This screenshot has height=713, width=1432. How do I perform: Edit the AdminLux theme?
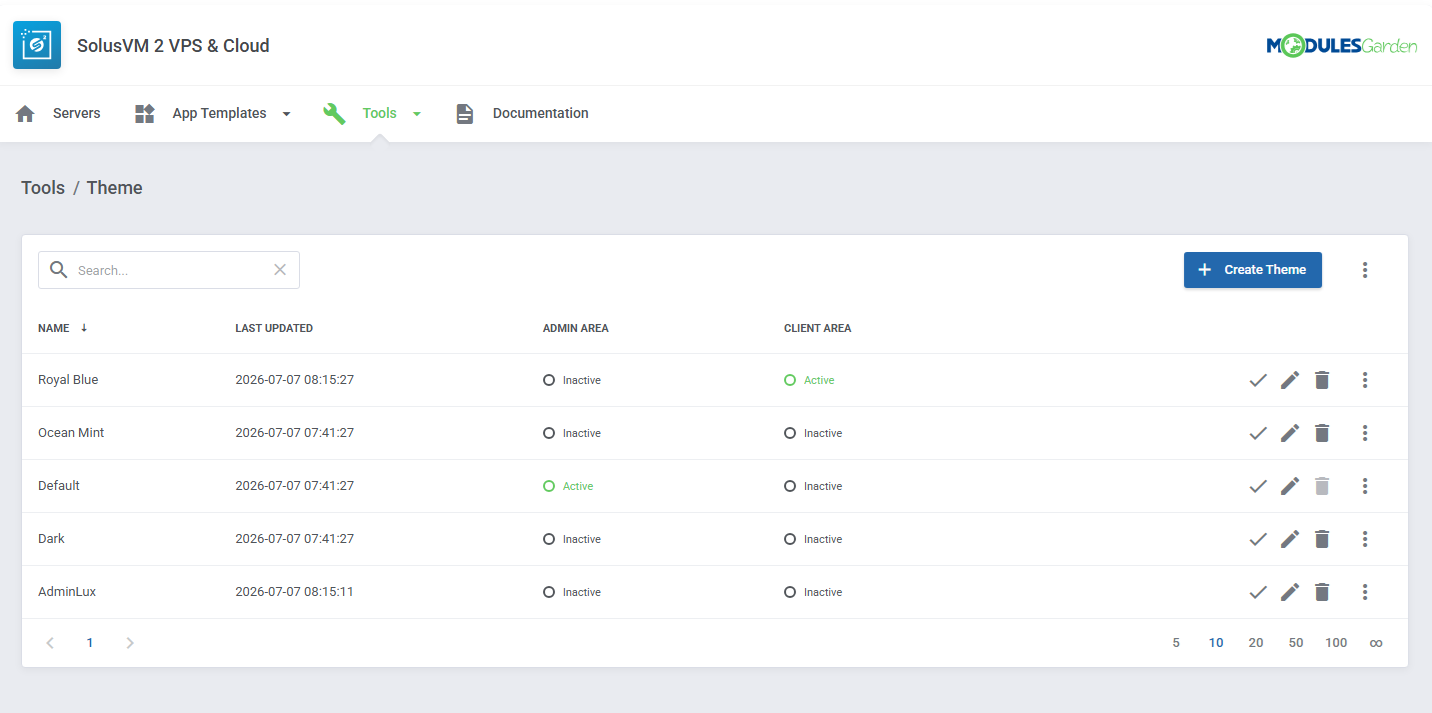1290,592
